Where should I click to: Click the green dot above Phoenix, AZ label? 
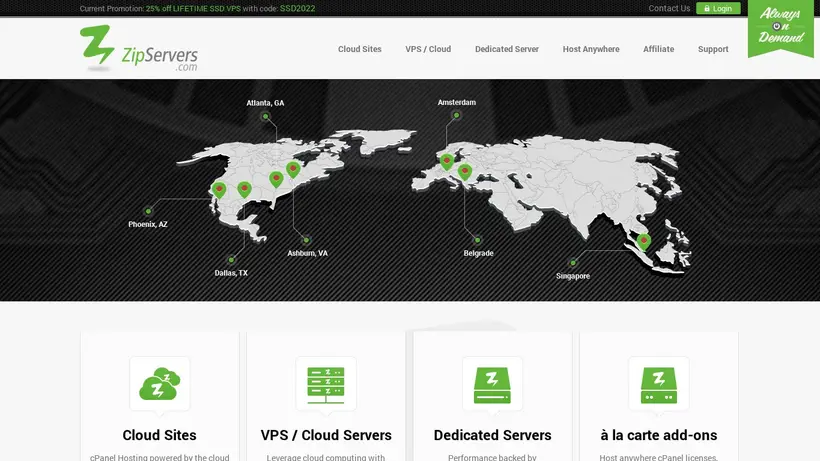(x=148, y=211)
